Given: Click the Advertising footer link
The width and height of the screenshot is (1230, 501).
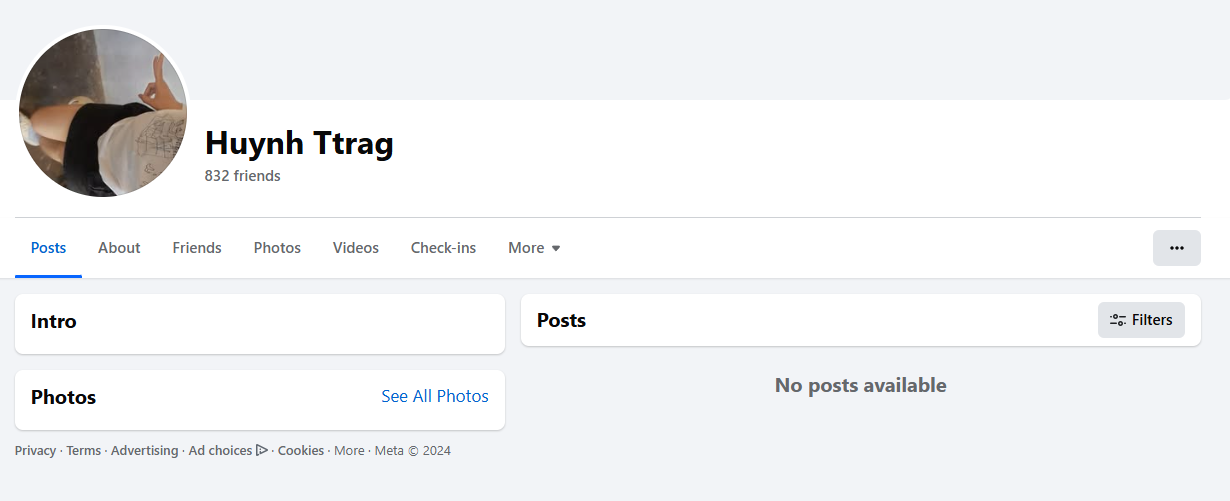Looking at the screenshot, I should [144, 451].
